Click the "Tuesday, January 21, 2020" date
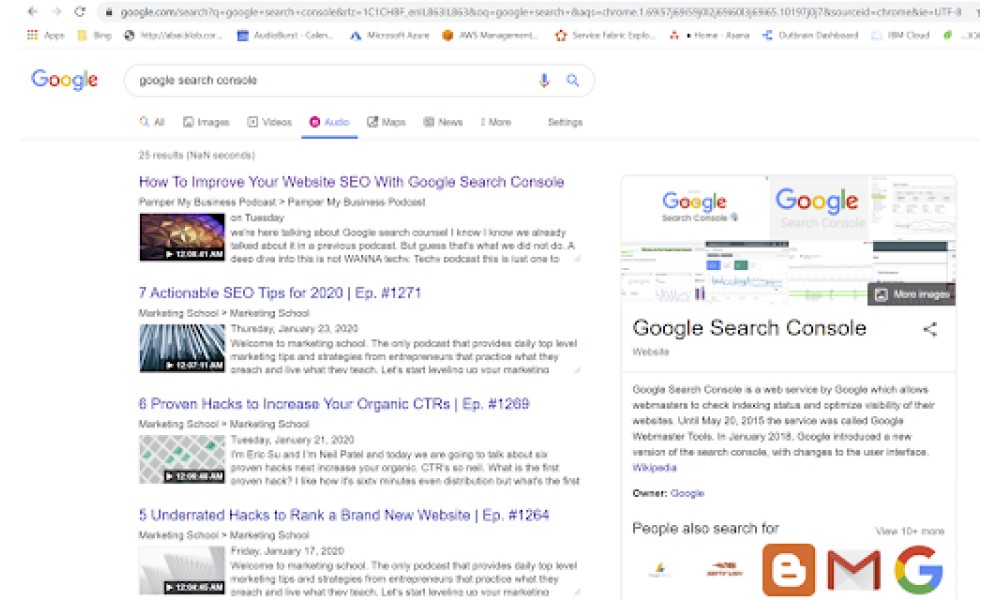Viewport: 1000px width, 600px height. [292, 439]
